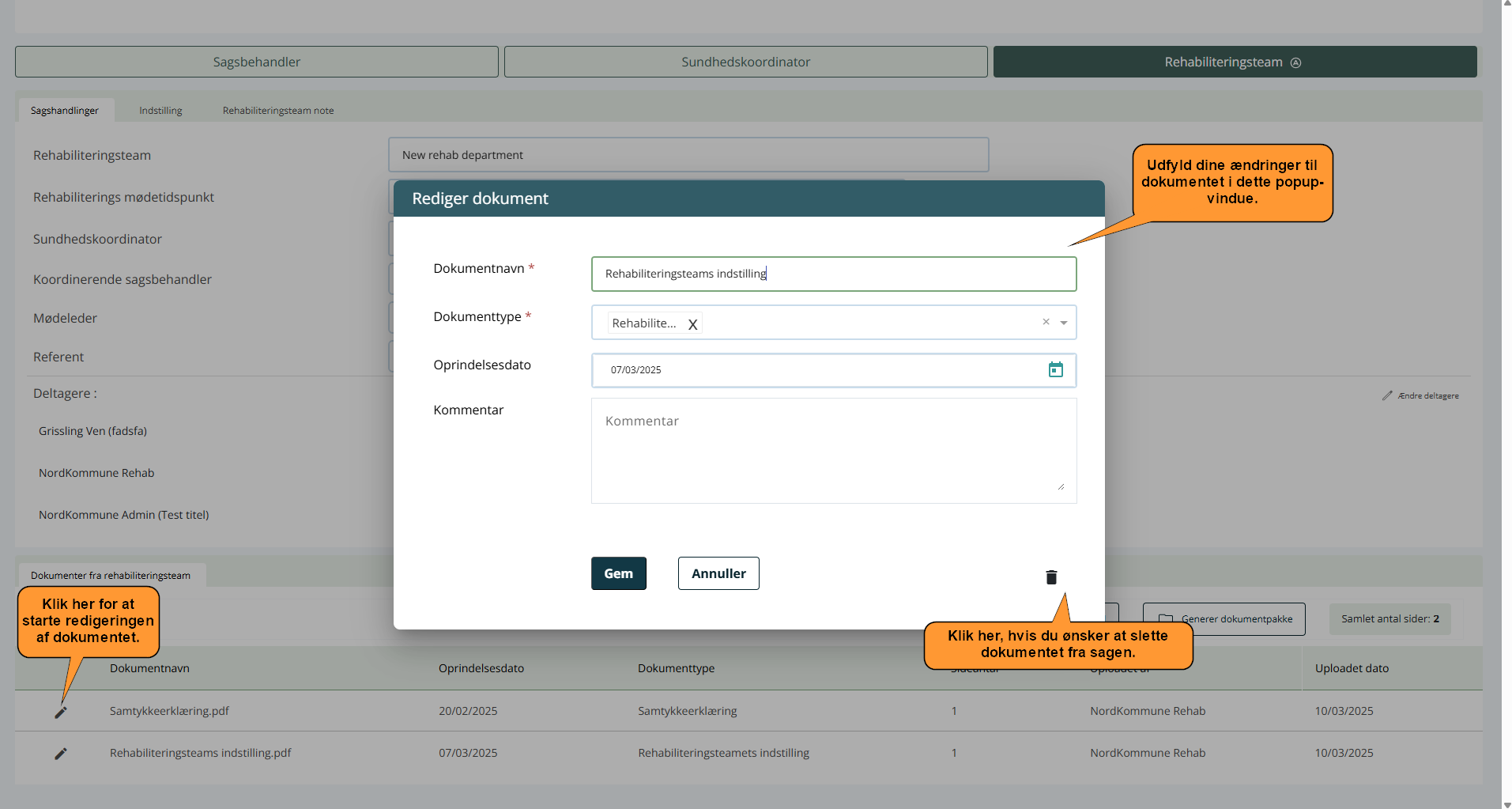Expand the Dokumenttype dropdown arrow
This screenshot has height=809, width=1512.
click(1064, 323)
